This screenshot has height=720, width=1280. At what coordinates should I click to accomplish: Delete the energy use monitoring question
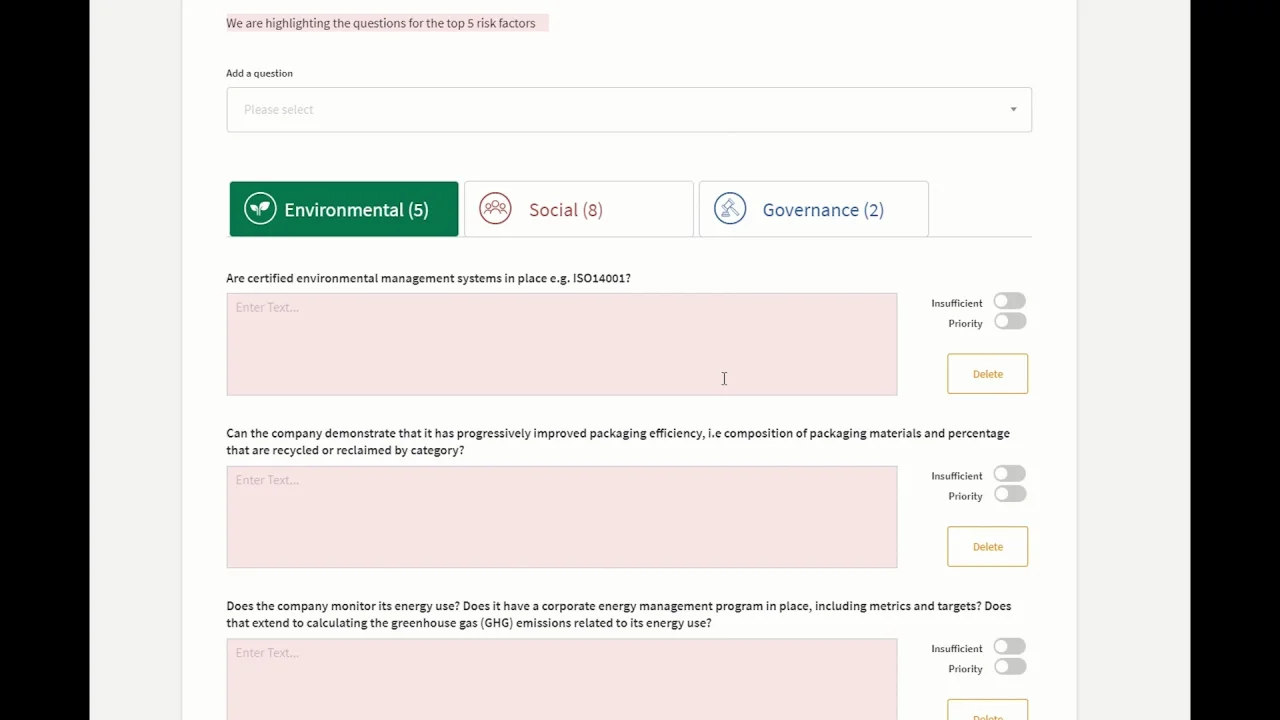(x=987, y=712)
